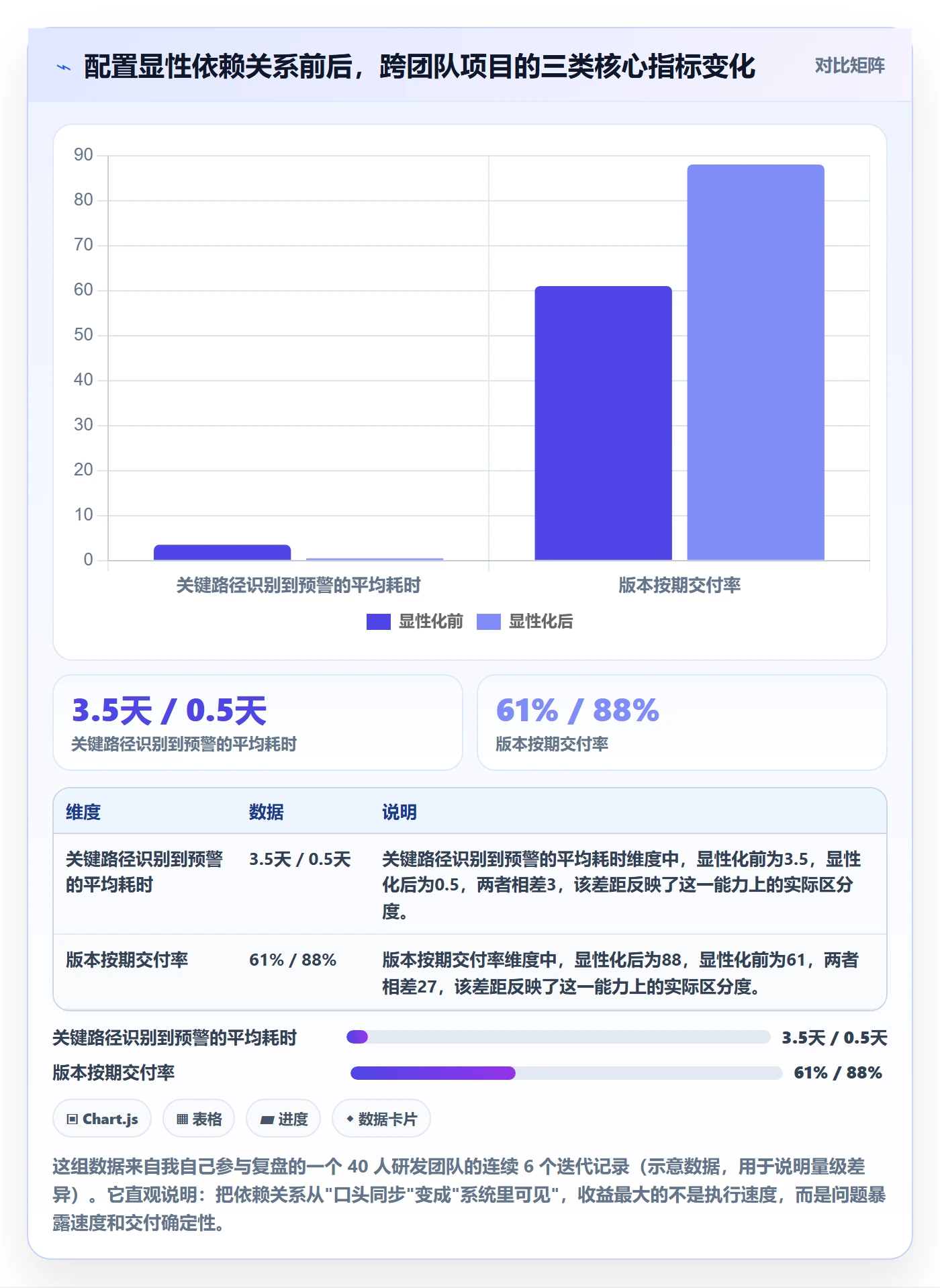This screenshot has width=940, height=1288.
Task: Click the 90 tick on the y-axis
Action: 83,154
